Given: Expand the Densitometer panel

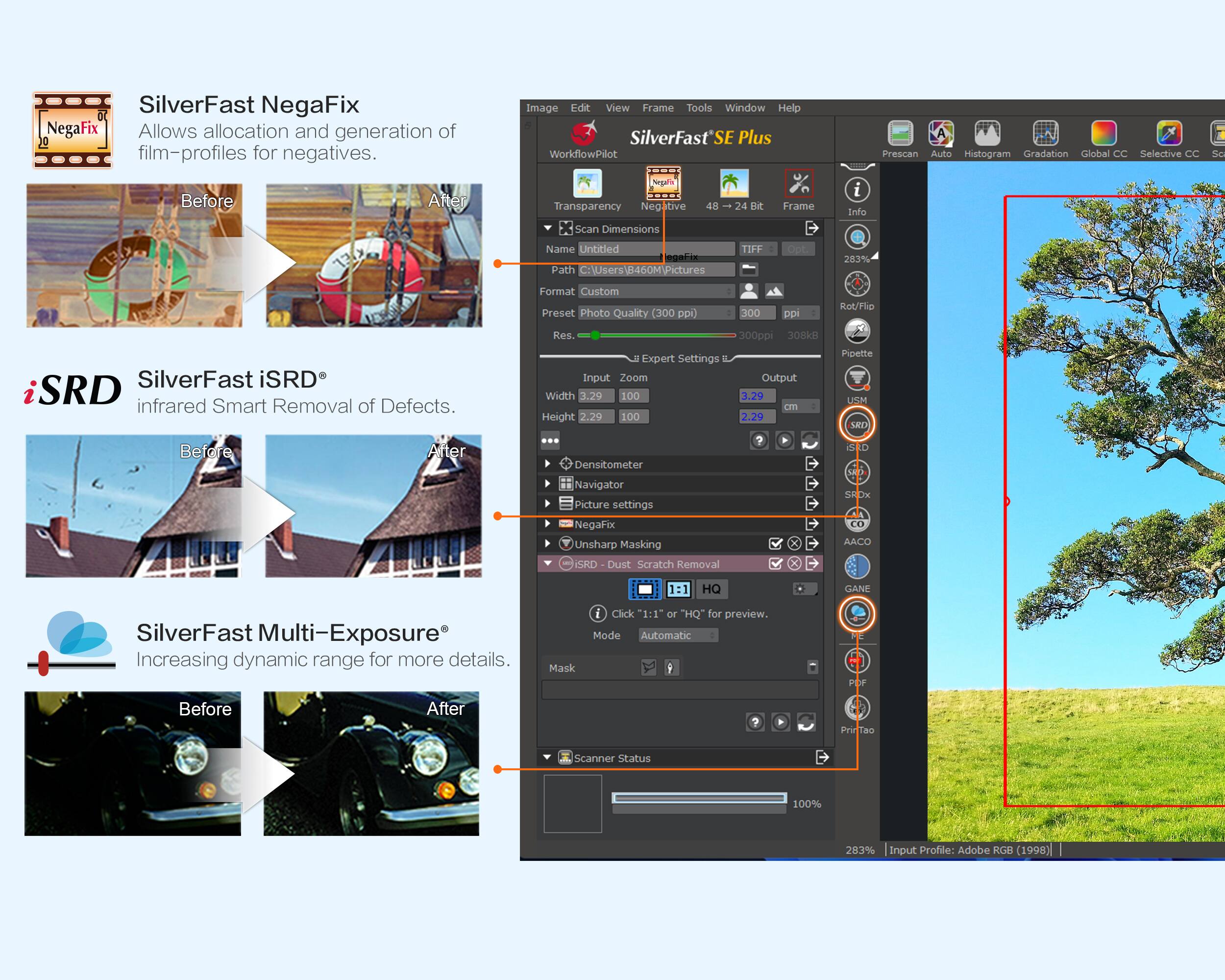Looking at the screenshot, I should click(548, 464).
